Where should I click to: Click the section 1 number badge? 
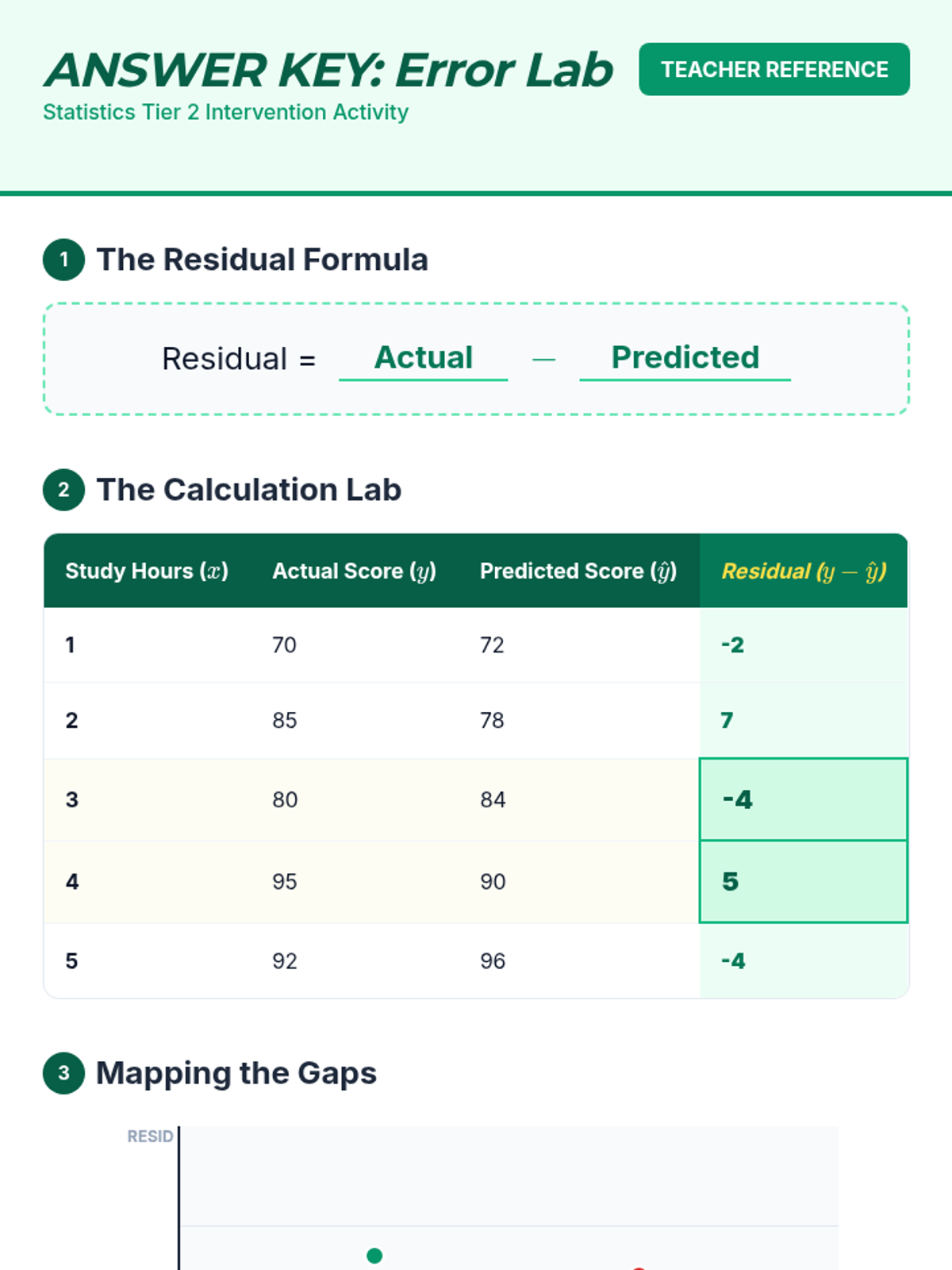tap(63, 260)
